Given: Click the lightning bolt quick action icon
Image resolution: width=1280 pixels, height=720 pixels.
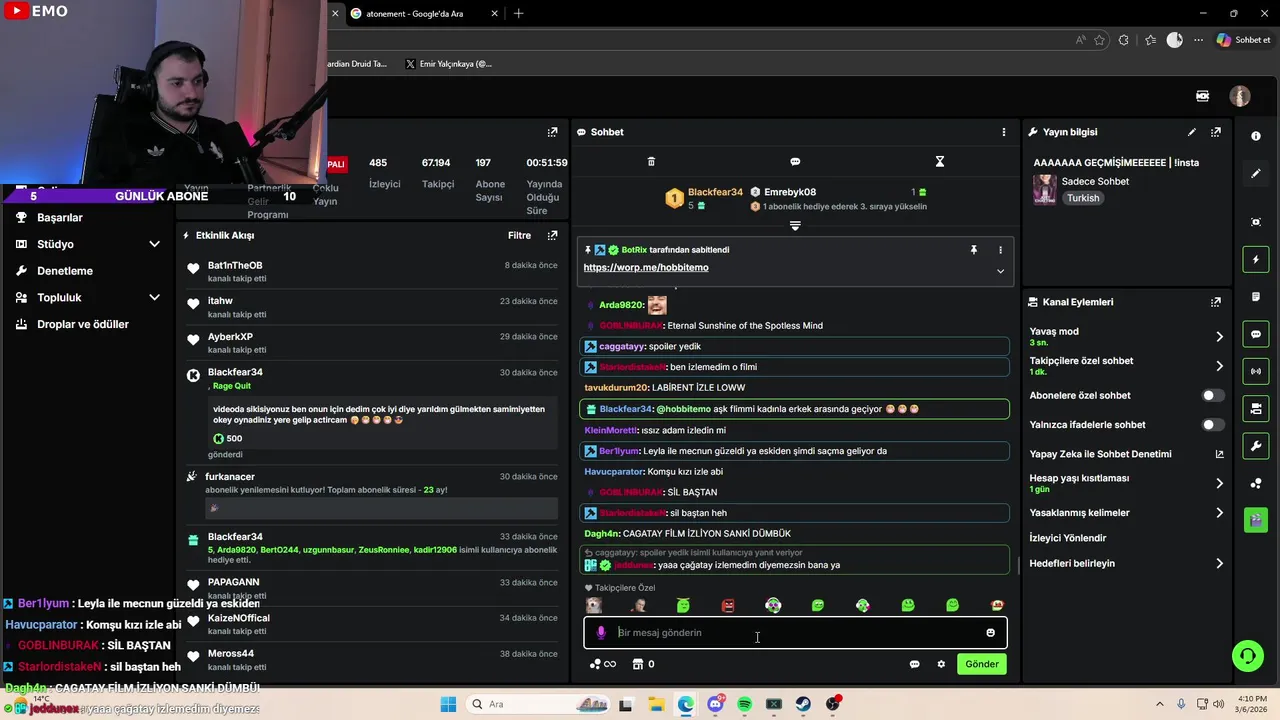Looking at the screenshot, I should (1256, 260).
